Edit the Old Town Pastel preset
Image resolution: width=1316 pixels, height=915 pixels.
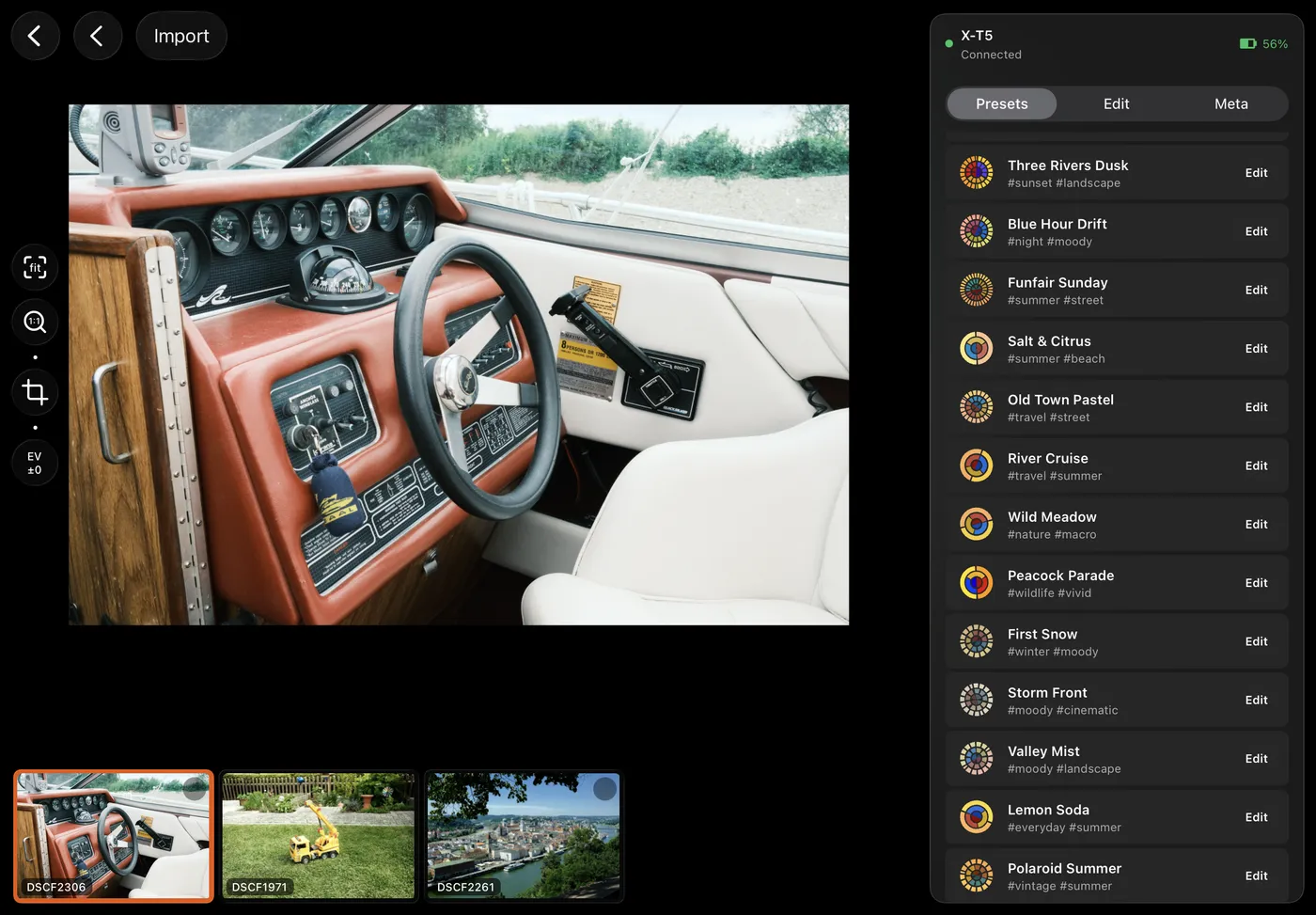click(x=1256, y=407)
